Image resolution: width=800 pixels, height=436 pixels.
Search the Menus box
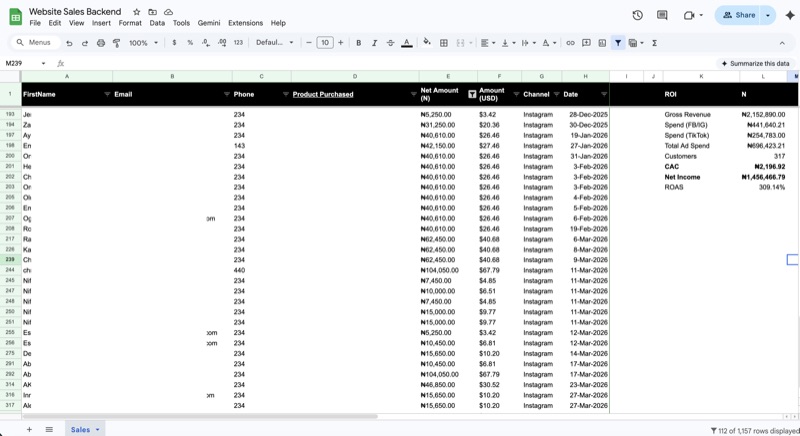(x=35, y=43)
